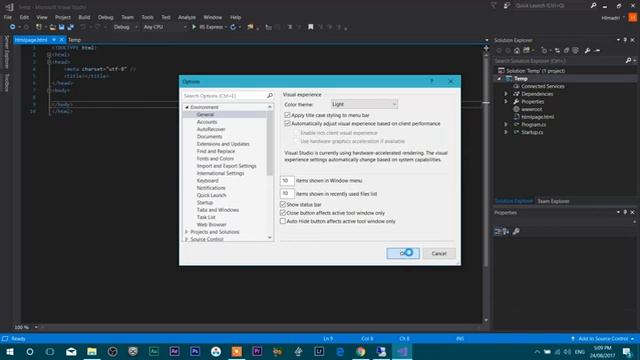Click the Search Solution Explorer input field
Viewport: 640px width, 360px height.
pos(559,61)
